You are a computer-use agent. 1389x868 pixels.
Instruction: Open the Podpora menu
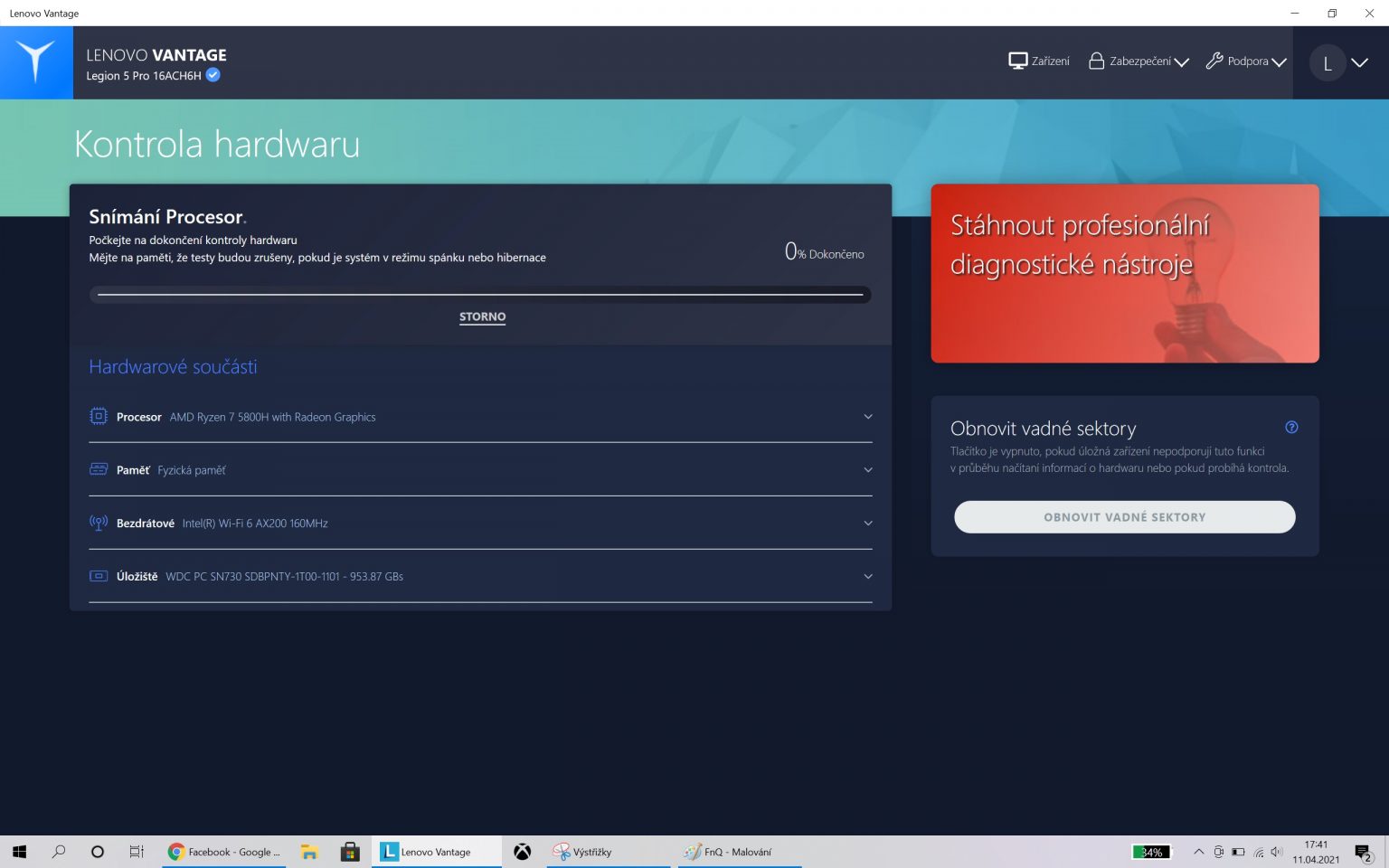click(1245, 61)
